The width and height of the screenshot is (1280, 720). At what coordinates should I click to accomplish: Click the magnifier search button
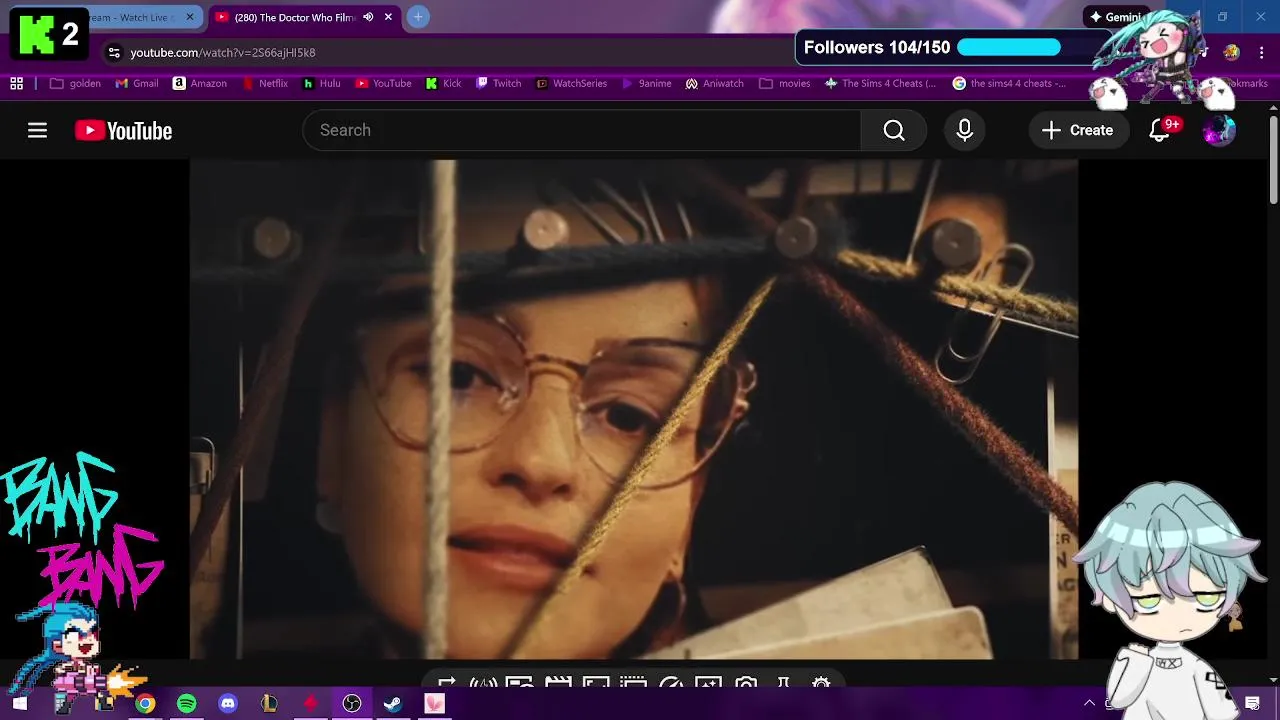coord(894,130)
